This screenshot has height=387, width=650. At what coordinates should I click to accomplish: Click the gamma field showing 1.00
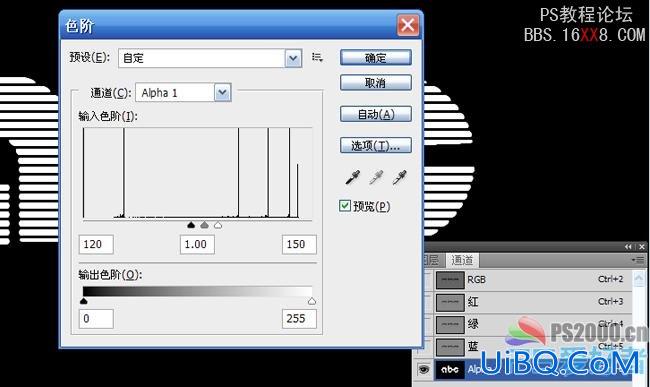pyautogui.click(x=197, y=244)
